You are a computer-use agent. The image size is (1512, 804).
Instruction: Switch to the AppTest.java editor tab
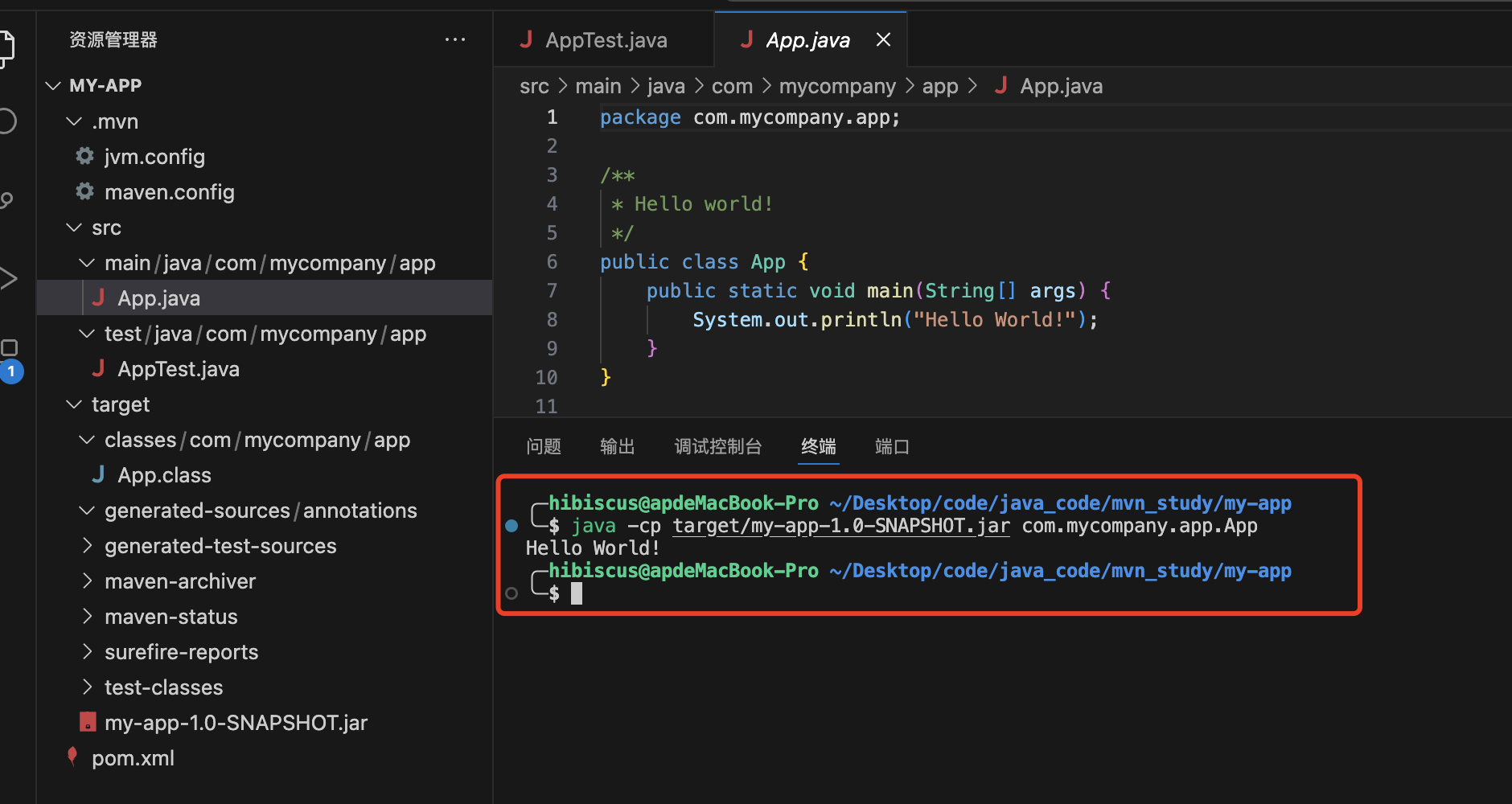[605, 40]
